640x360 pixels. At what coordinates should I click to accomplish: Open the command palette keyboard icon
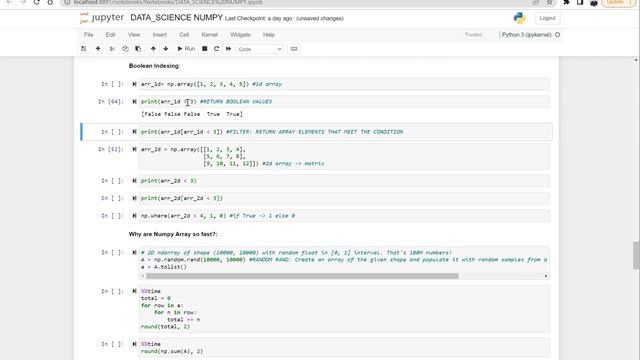(x=294, y=49)
